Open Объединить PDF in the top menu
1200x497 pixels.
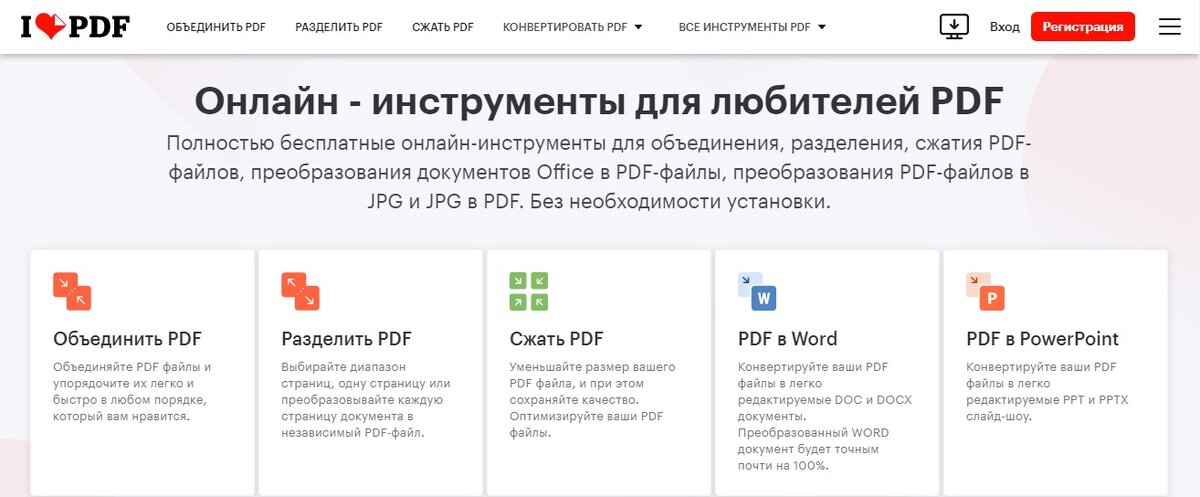click(216, 27)
